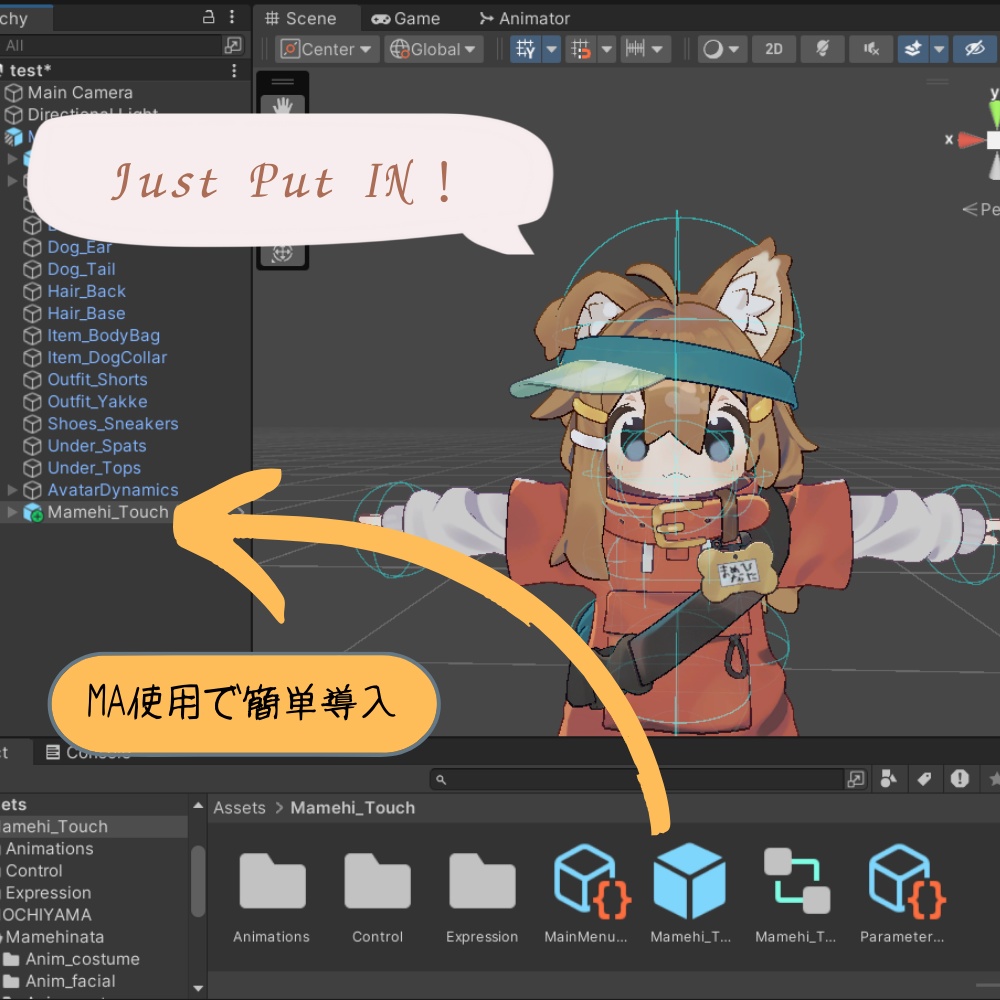The height and width of the screenshot is (1000, 1000).
Task: Select the Parameter asset icon
Action: [x=906, y=881]
